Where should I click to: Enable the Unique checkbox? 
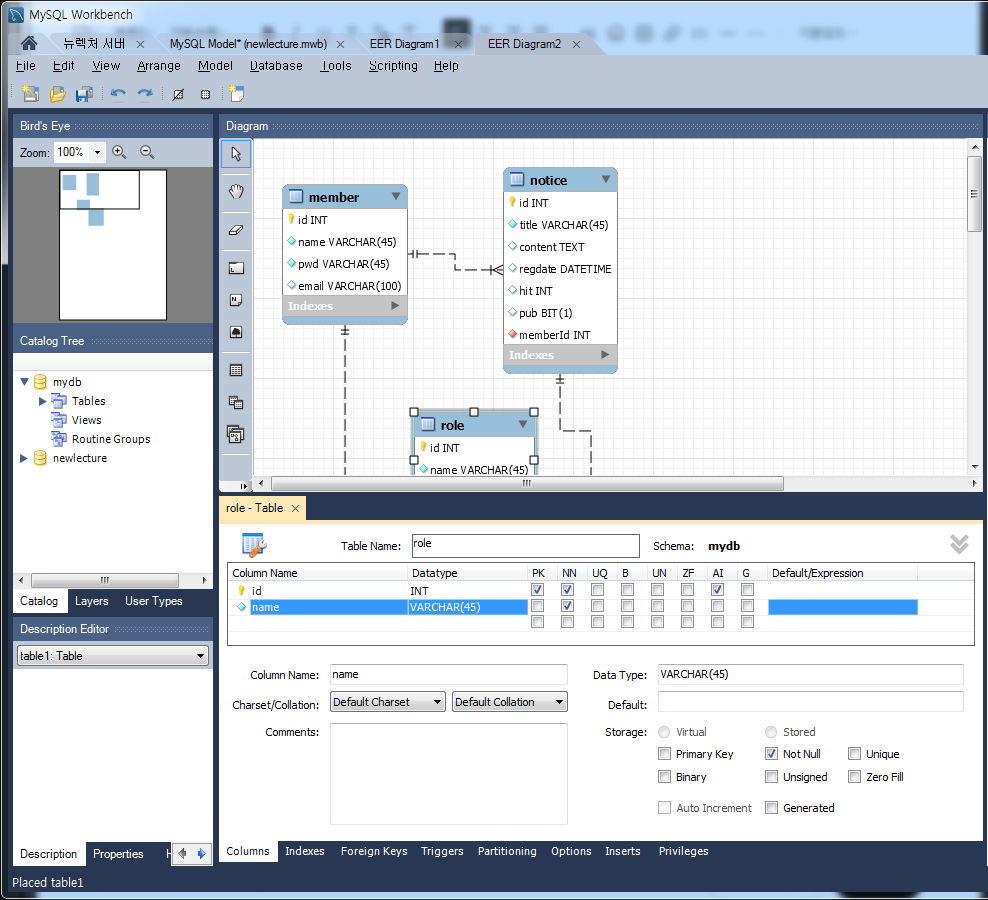(854, 754)
